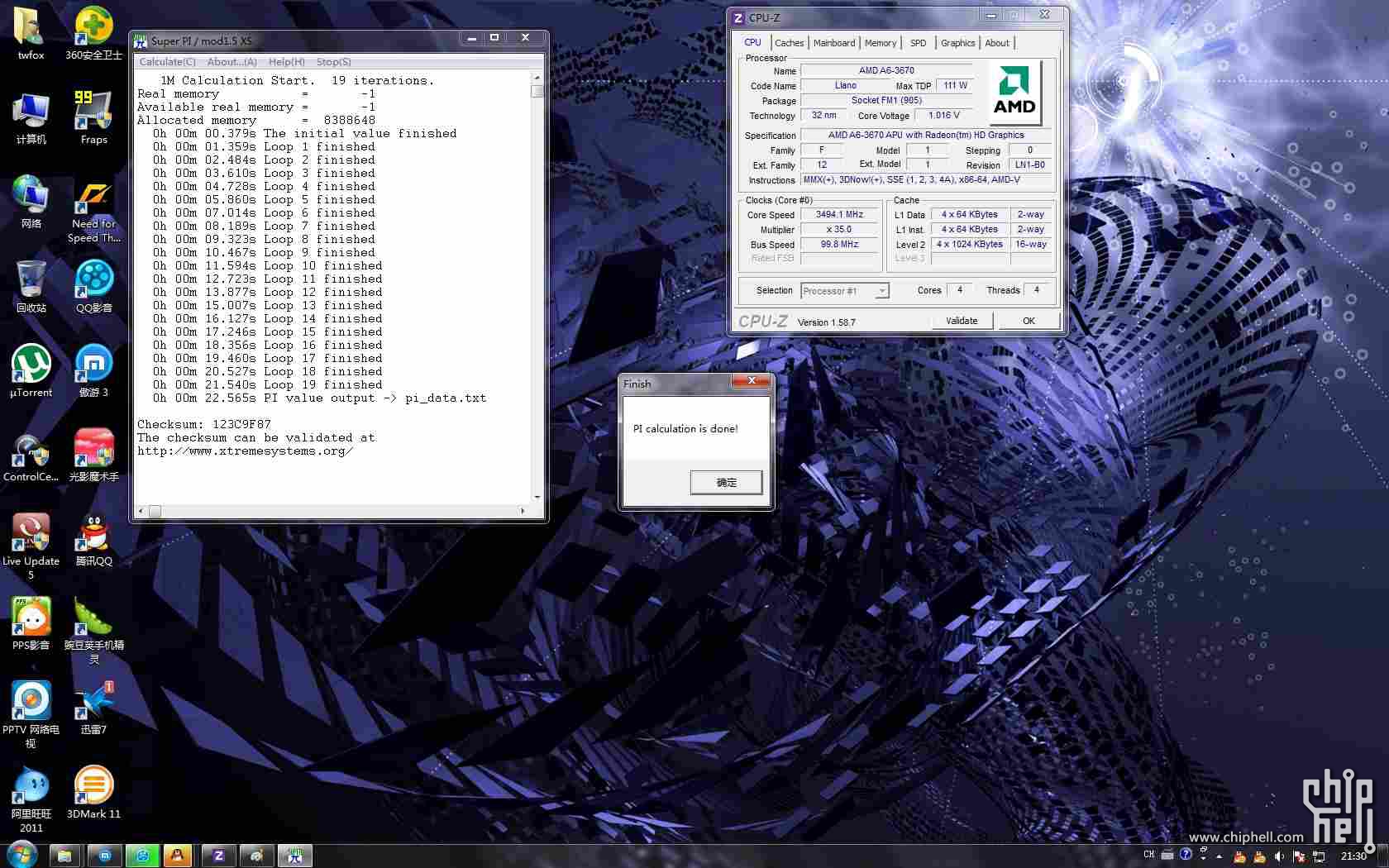Switch to Super PI taskbar button
This screenshot has height=868, width=1389.
pos(295,856)
